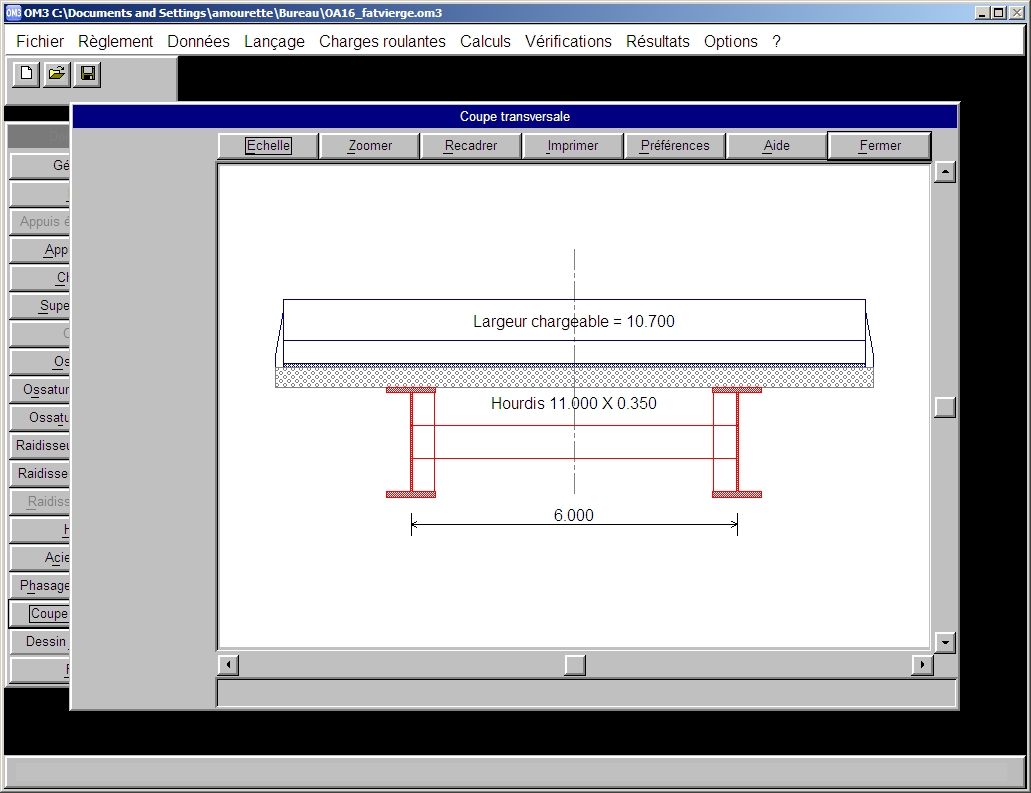This screenshot has width=1031, height=793.
Task: Click the New file toolbar icon
Action: click(26, 74)
